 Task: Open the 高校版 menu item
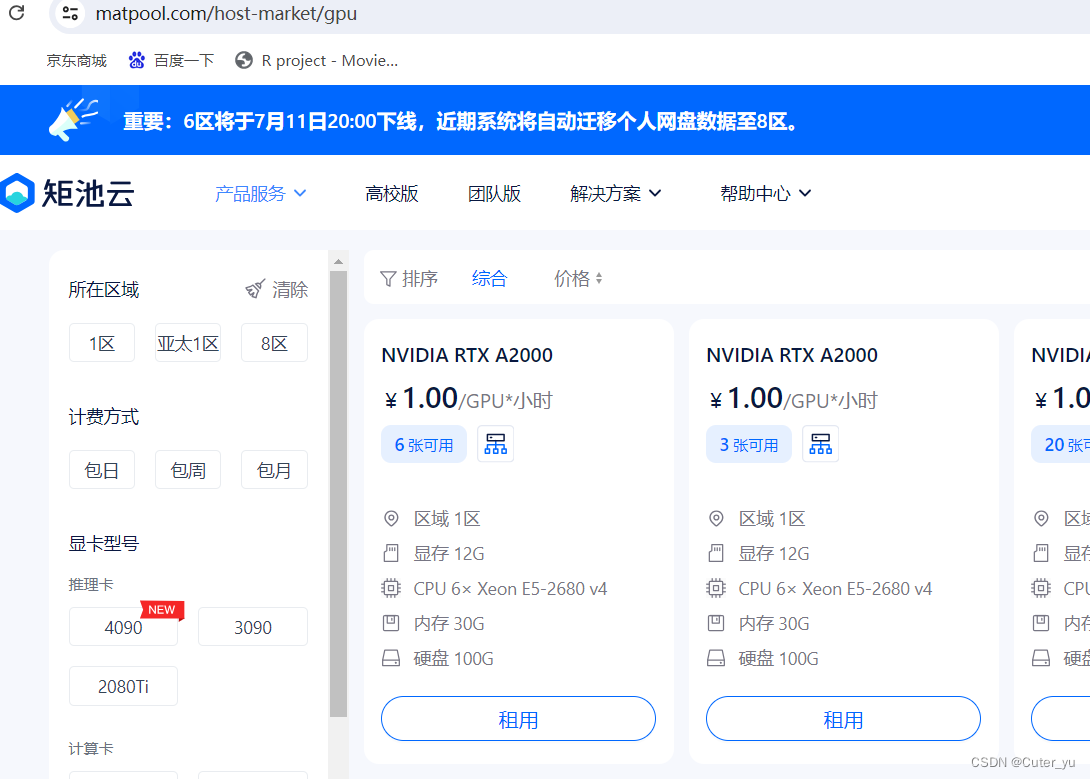[x=392, y=193]
